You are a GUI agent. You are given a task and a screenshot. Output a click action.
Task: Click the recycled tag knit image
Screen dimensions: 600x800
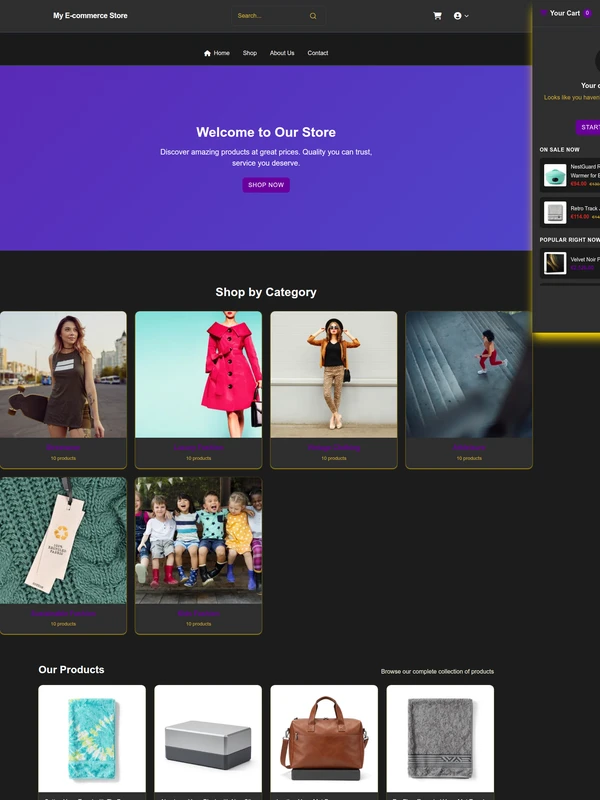point(63,540)
